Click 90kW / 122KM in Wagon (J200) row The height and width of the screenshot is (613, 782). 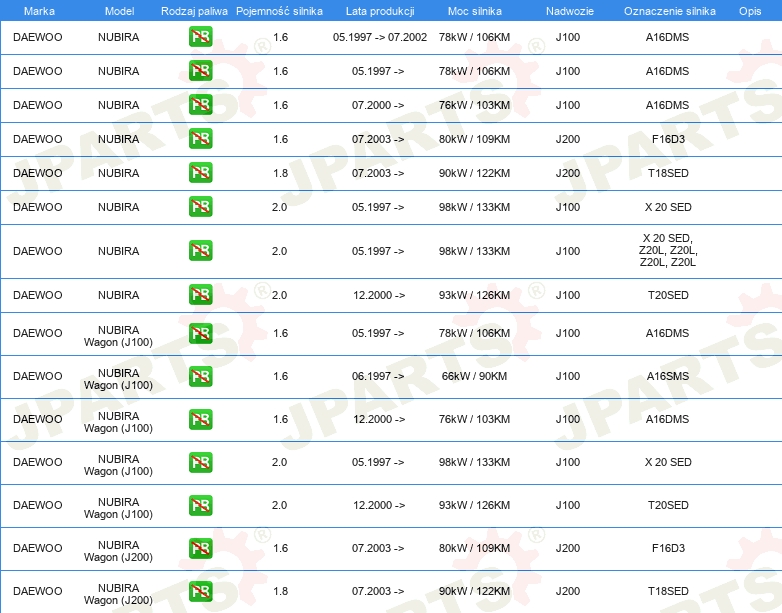coord(474,591)
